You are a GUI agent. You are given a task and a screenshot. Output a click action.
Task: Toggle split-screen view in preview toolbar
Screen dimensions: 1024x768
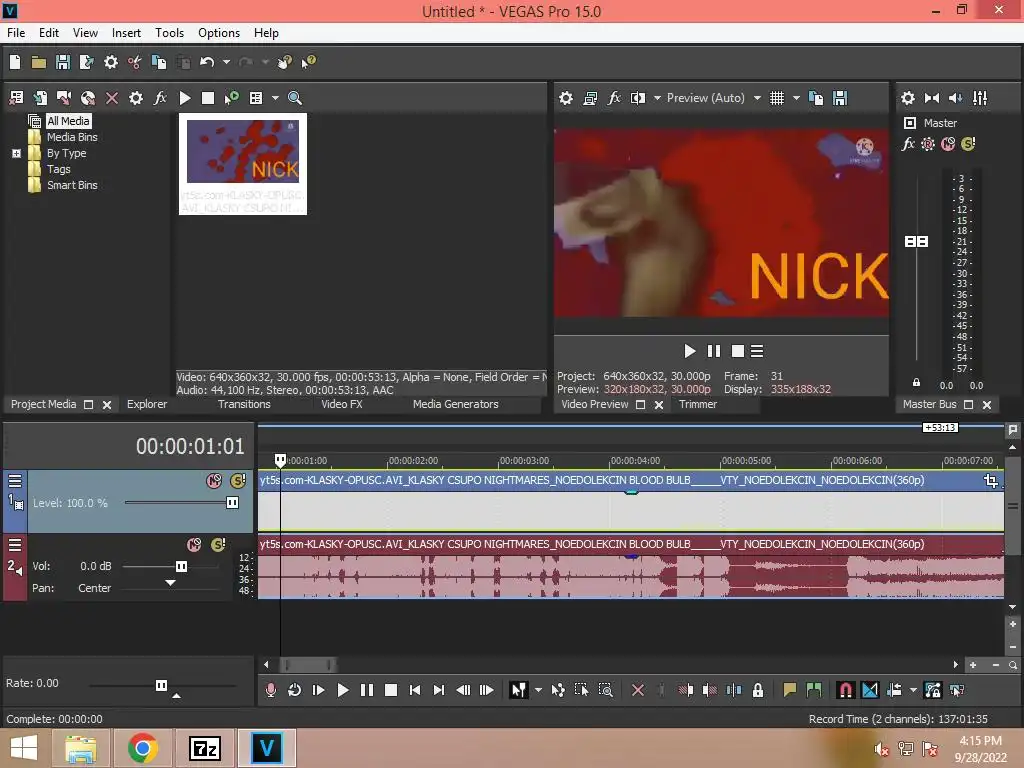tap(637, 98)
